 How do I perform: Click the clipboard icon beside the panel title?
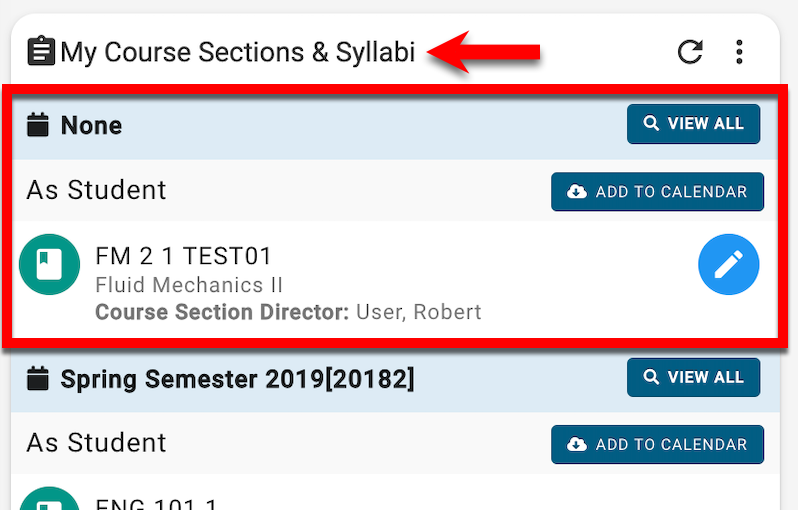click(40, 51)
